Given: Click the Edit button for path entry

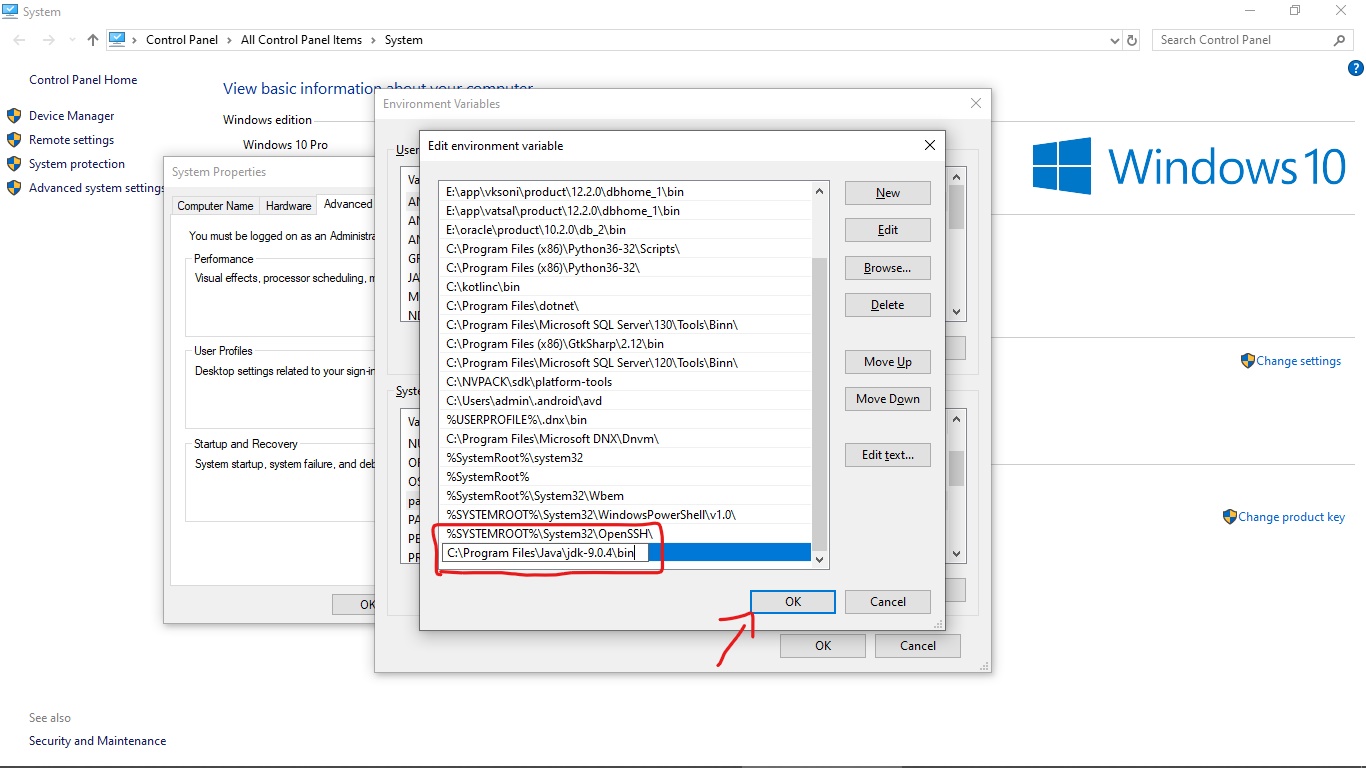Looking at the screenshot, I should (x=888, y=230).
